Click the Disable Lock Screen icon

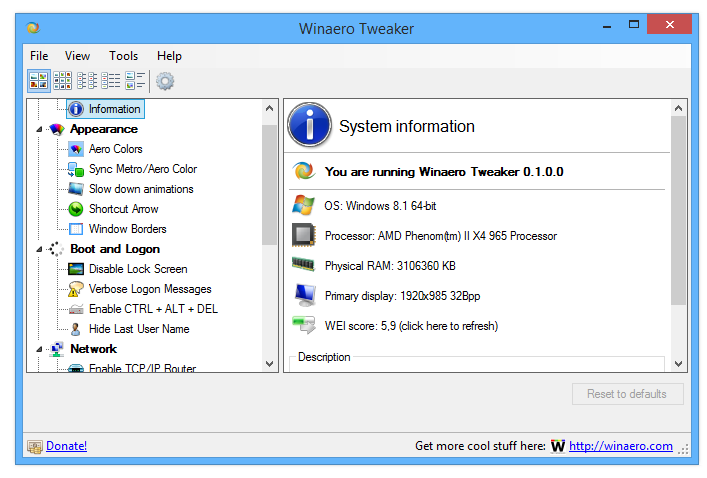click(76, 269)
